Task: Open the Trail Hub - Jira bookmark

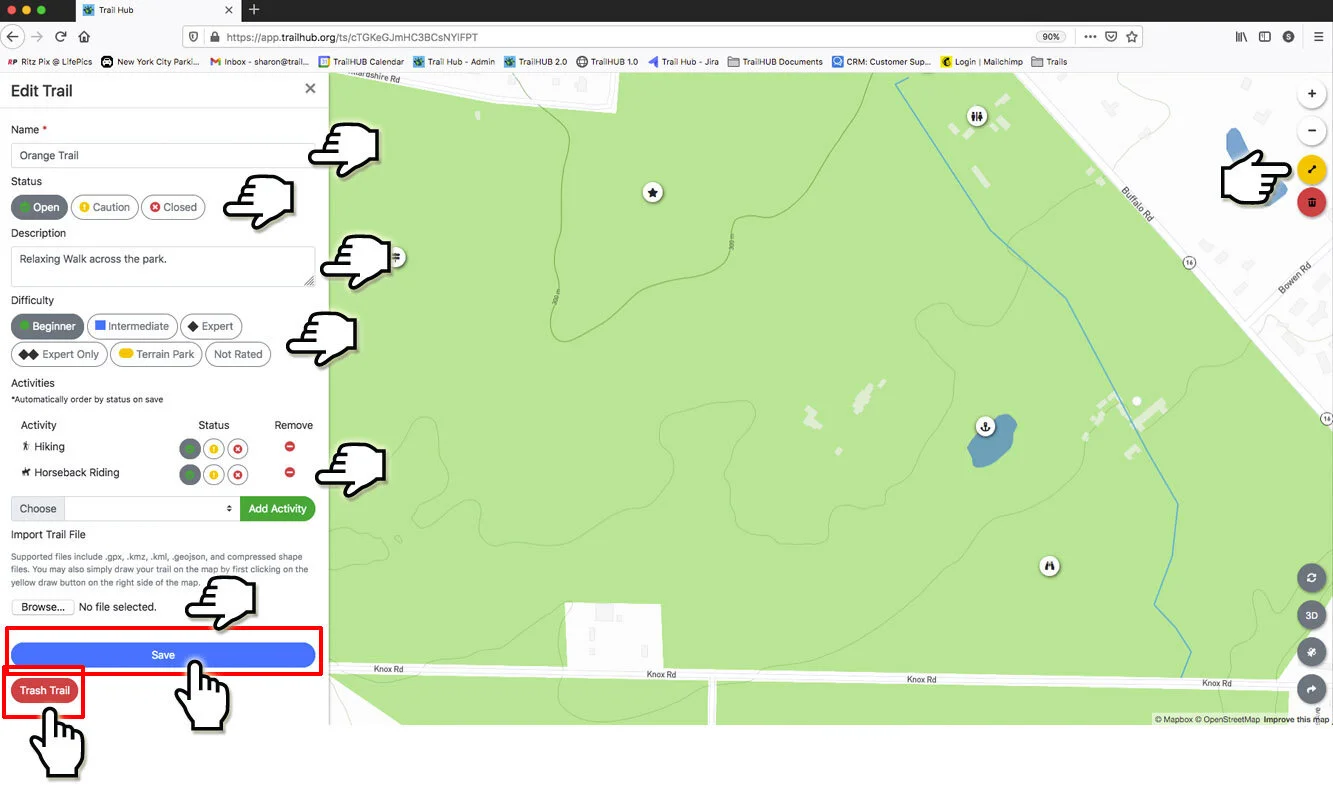Action: 684,62
